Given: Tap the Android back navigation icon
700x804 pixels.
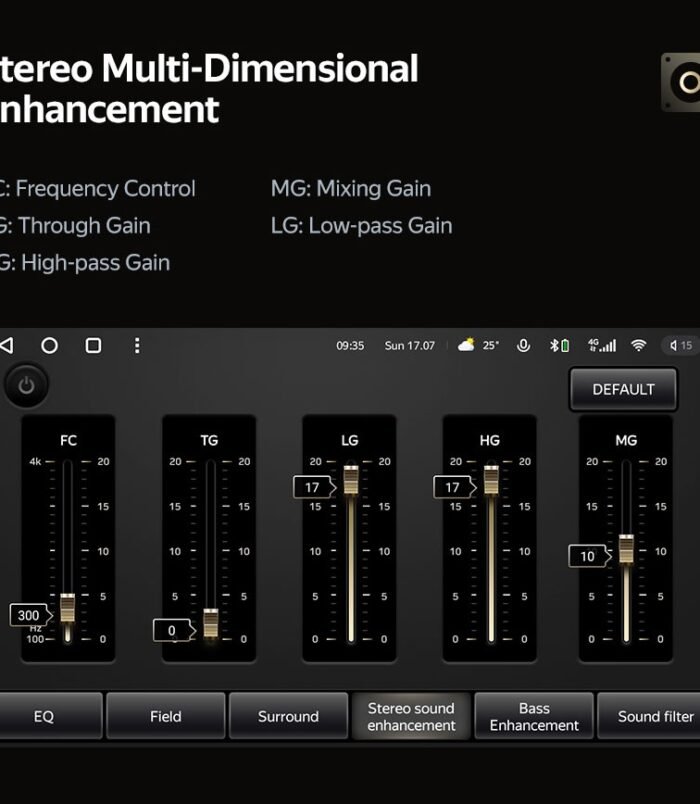Looking at the screenshot, I should (7, 346).
